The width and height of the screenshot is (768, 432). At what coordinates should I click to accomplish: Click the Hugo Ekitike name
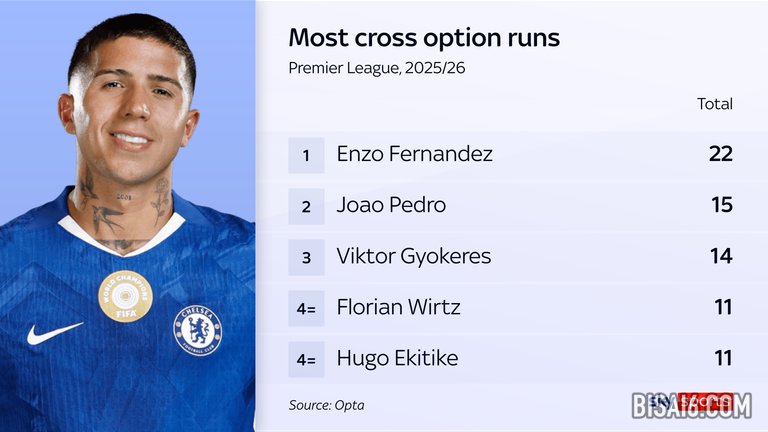(398, 359)
